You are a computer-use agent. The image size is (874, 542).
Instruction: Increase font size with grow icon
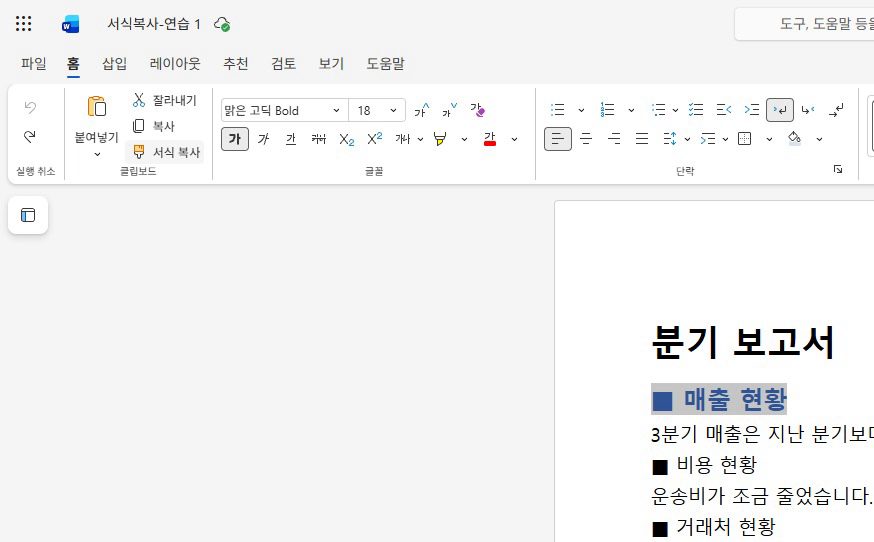pos(422,110)
